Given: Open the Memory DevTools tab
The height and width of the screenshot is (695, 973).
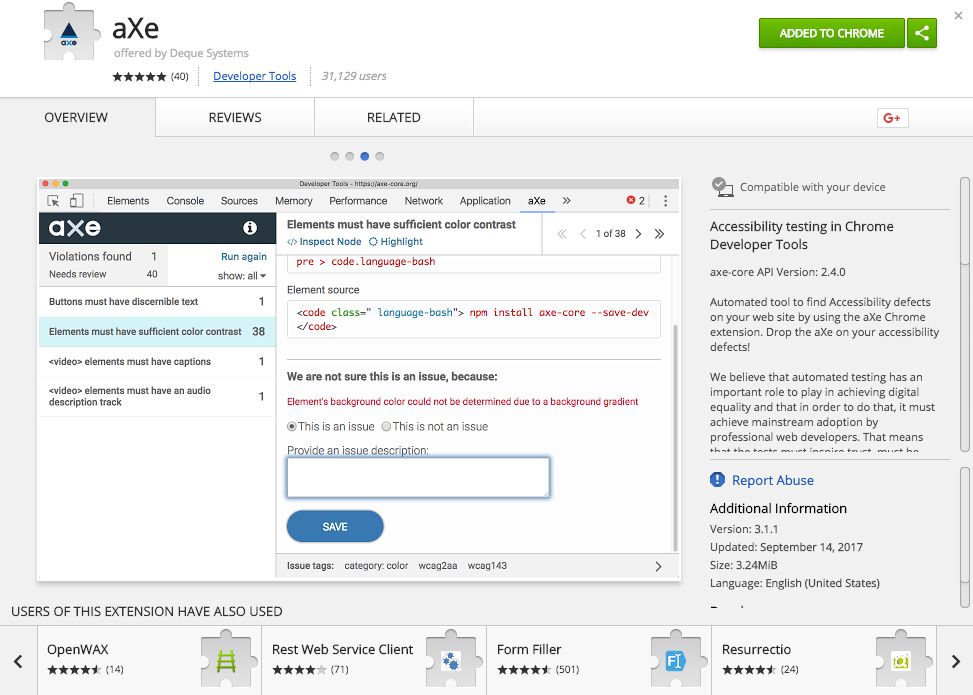Looking at the screenshot, I should tap(294, 201).
